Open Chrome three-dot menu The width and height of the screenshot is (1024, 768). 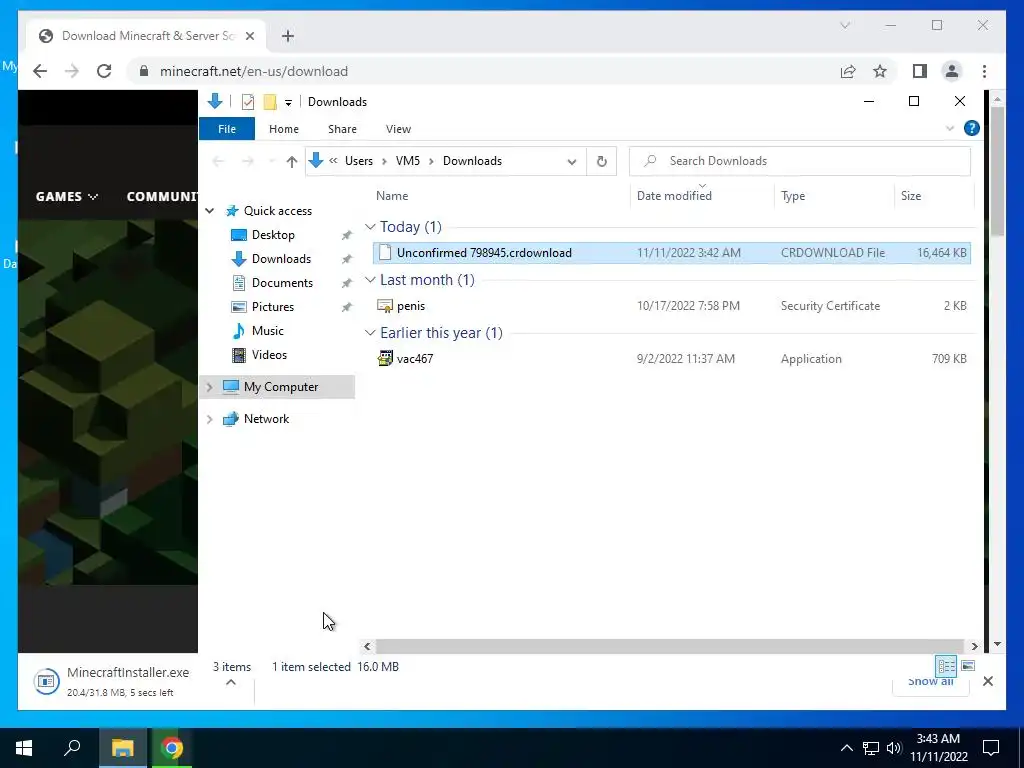coord(984,71)
